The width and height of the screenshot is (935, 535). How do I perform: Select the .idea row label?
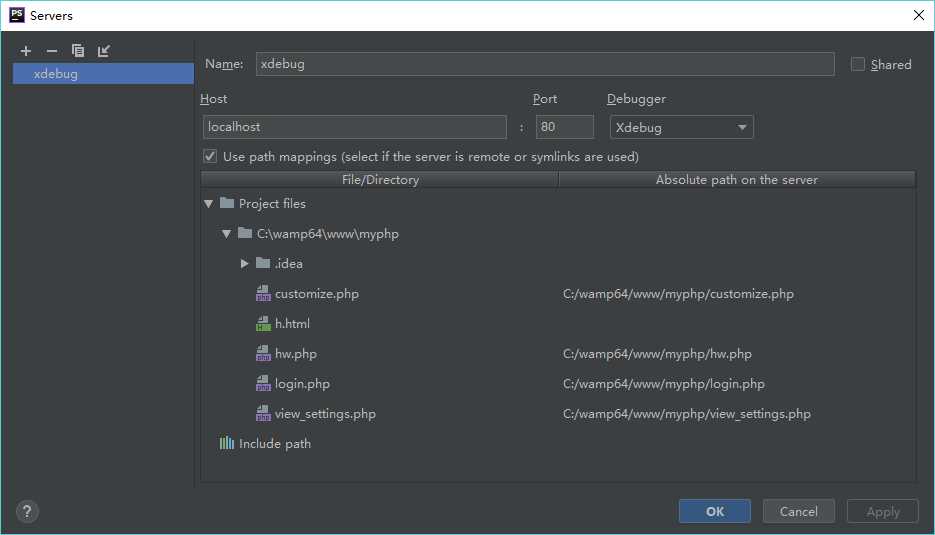click(x=289, y=264)
